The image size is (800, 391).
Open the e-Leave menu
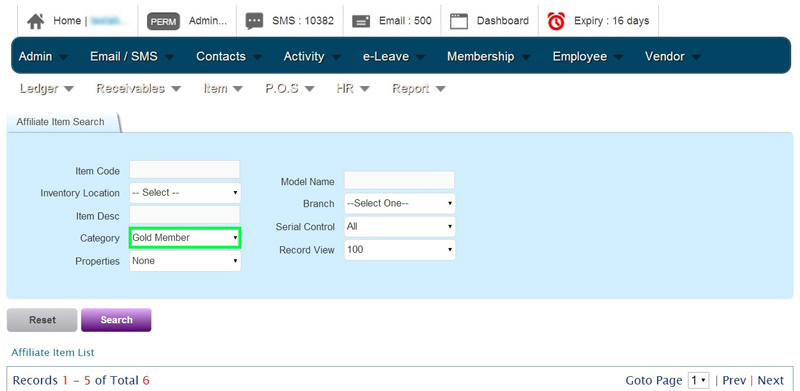click(393, 56)
